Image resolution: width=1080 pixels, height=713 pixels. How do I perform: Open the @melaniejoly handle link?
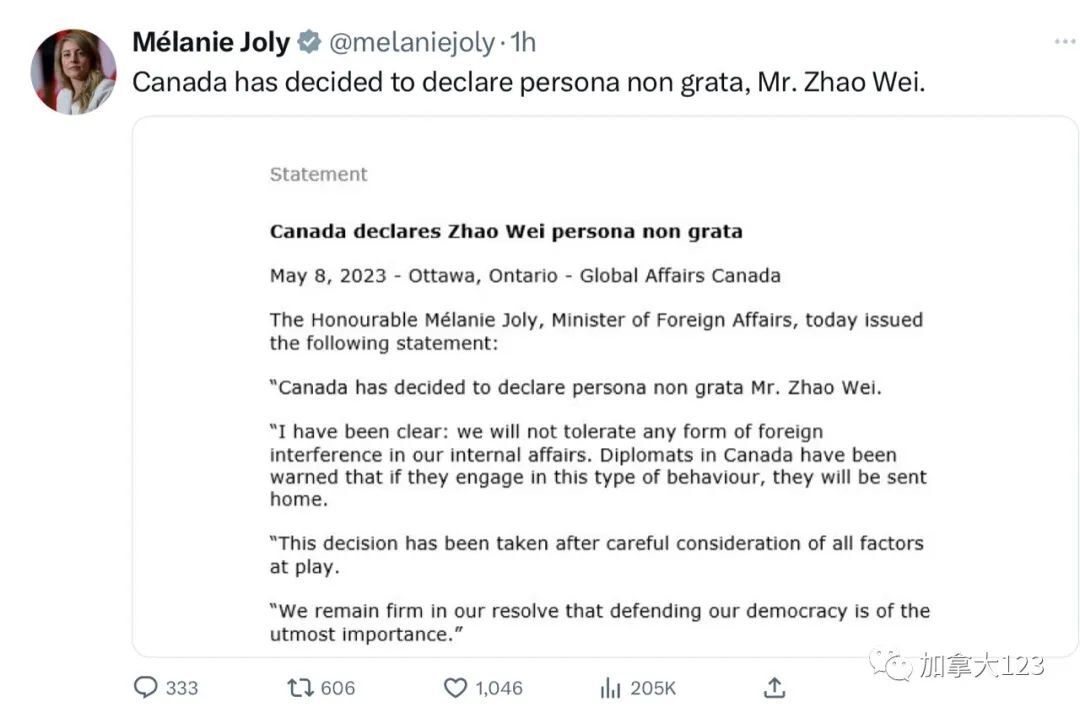[411, 43]
